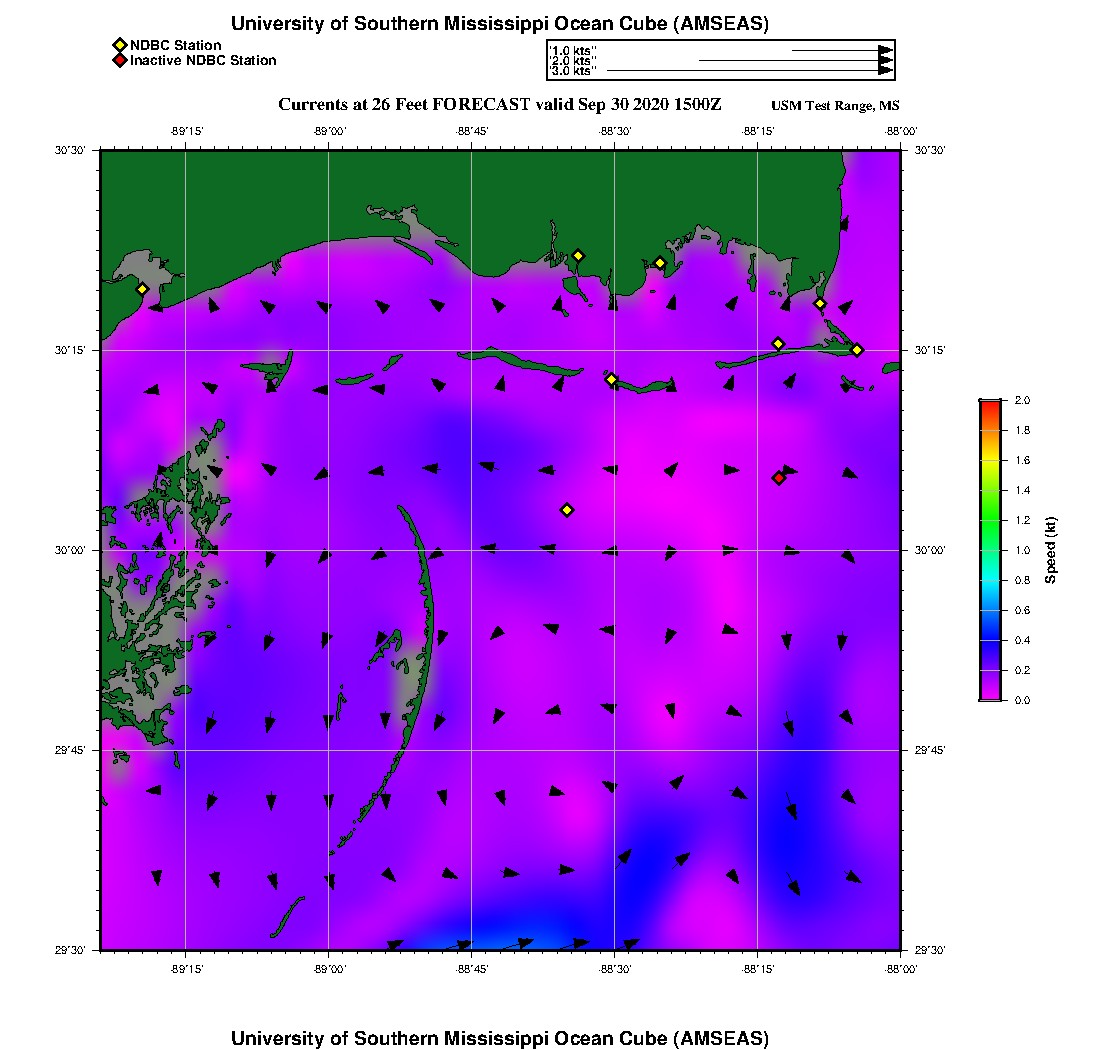Select the isolated offshore yellow station marker
Screen dimensions: 1100x1050
[567, 510]
